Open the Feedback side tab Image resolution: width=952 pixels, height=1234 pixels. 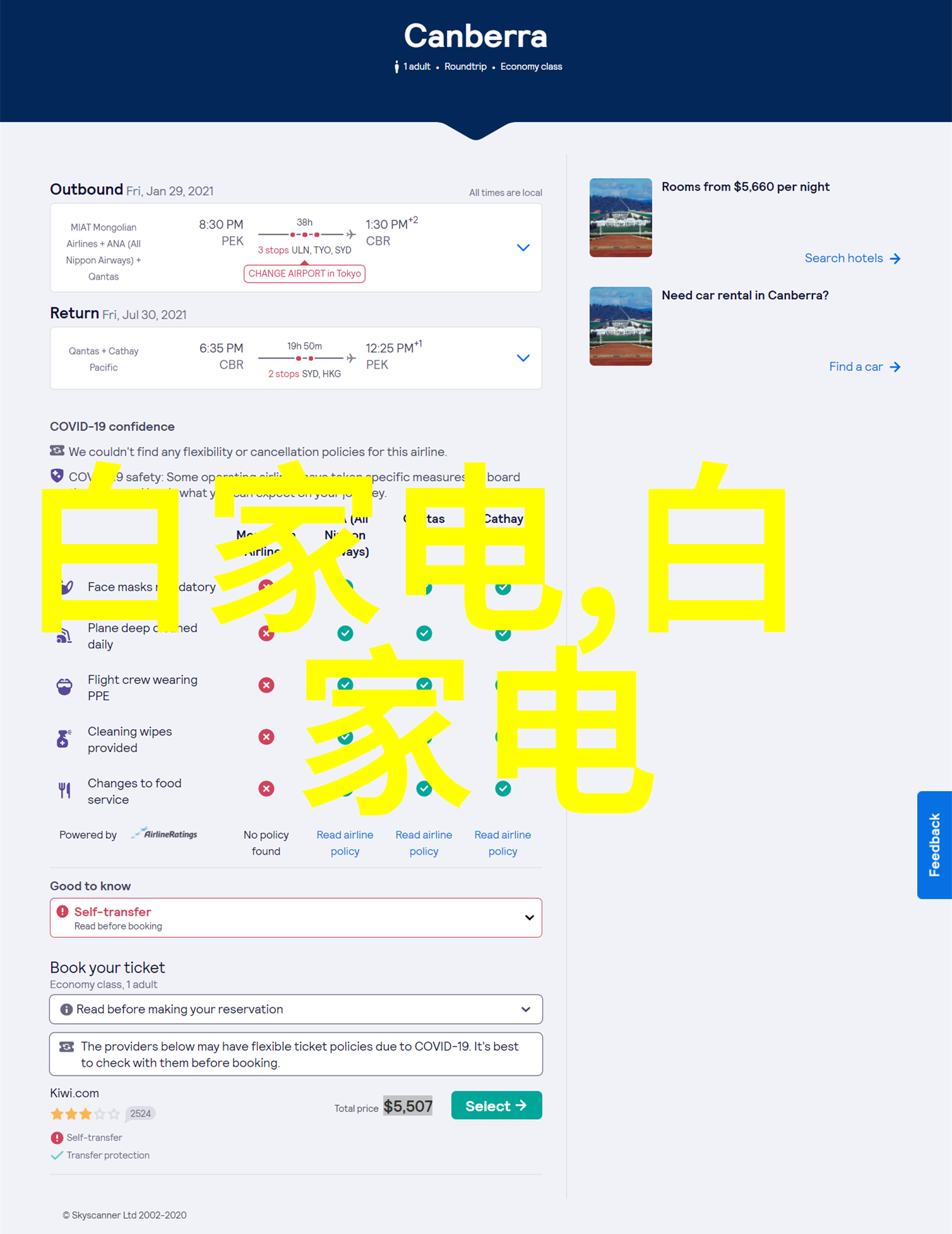934,845
